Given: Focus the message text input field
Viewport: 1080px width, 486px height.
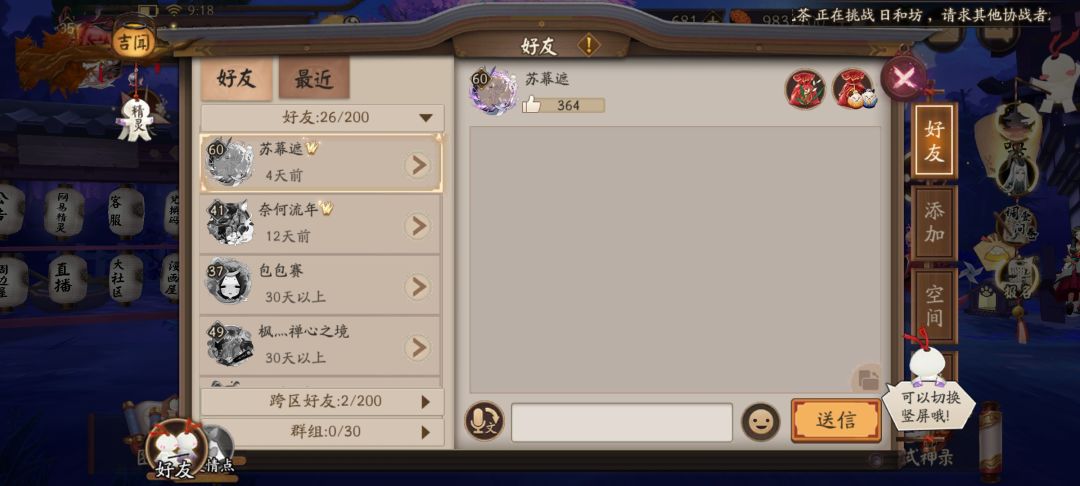Looking at the screenshot, I should (x=621, y=422).
